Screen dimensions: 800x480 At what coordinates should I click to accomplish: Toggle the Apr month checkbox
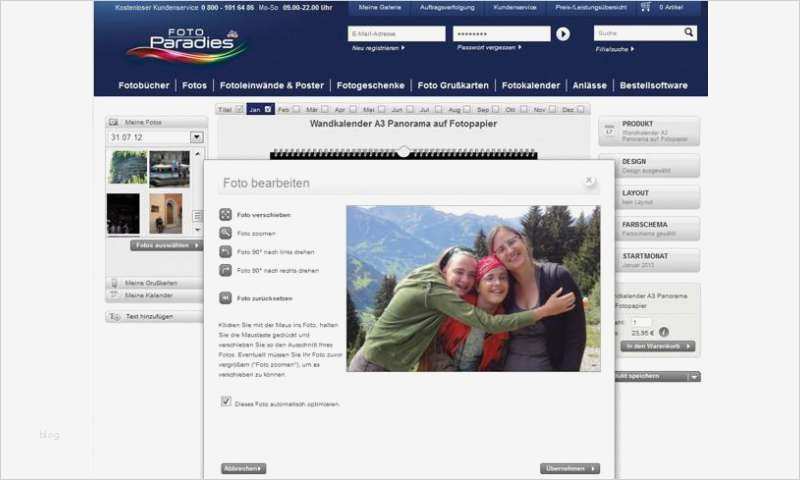tap(353, 109)
